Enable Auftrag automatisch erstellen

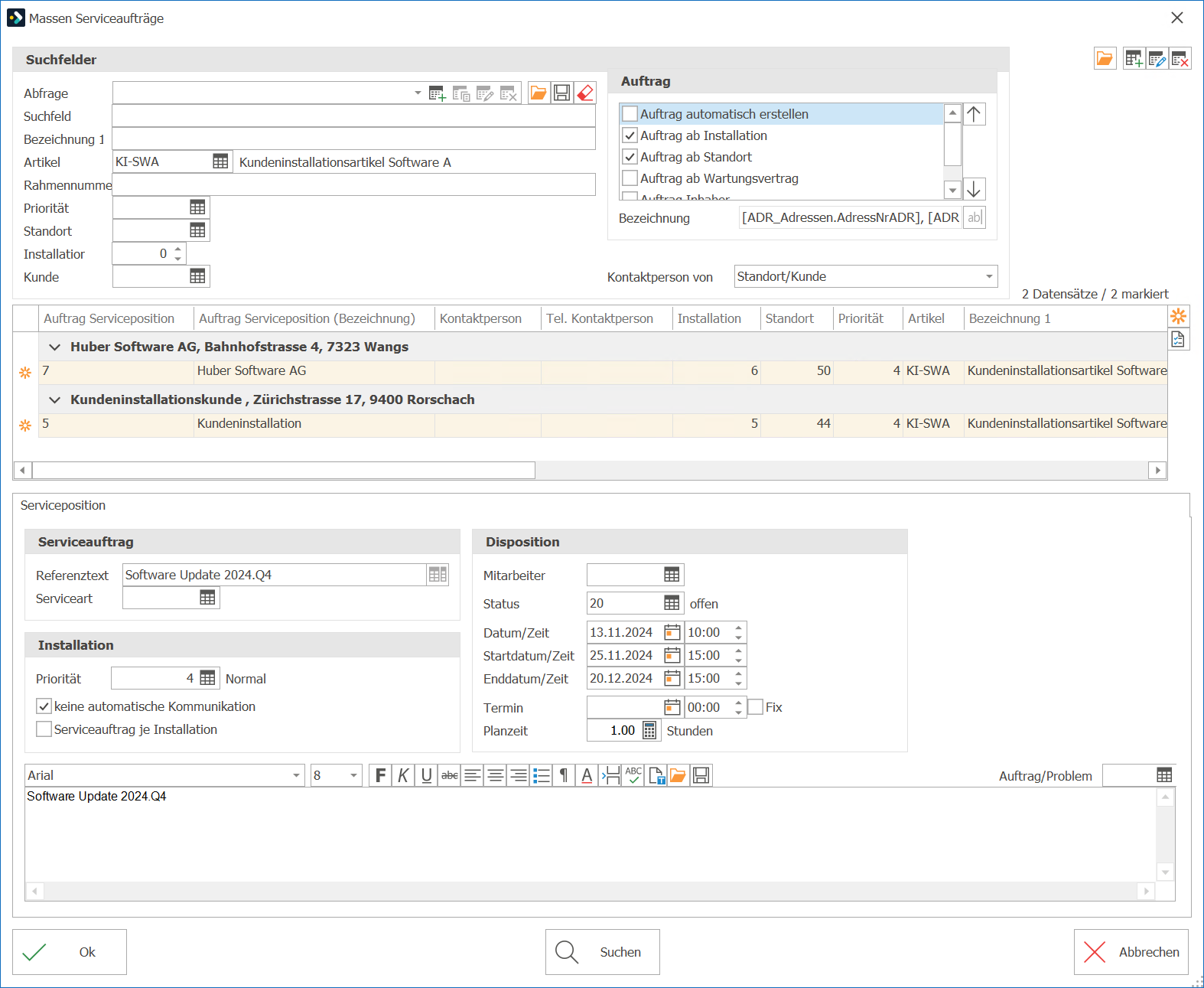(x=630, y=114)
